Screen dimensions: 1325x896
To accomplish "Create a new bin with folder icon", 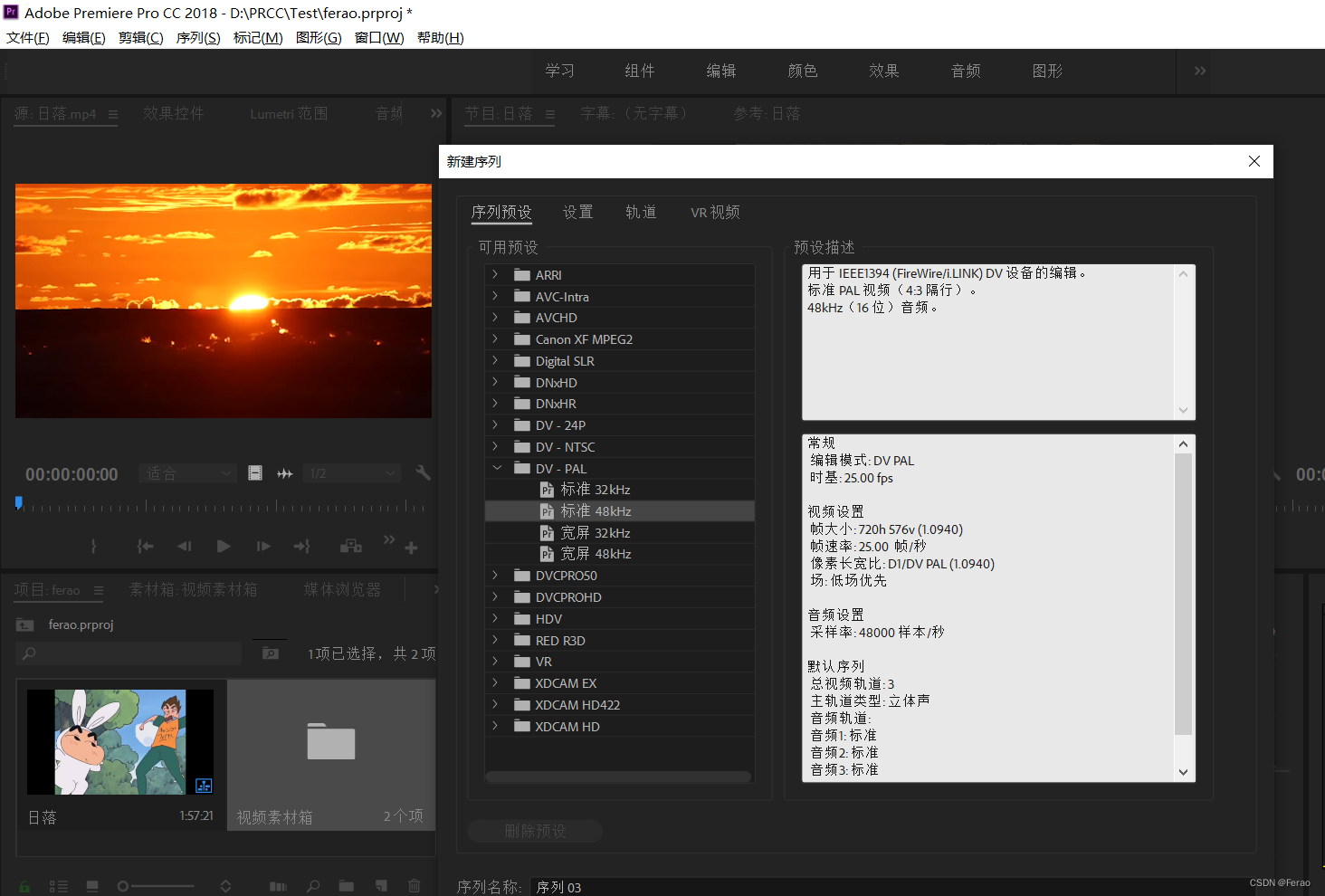I will pos(347,886).
